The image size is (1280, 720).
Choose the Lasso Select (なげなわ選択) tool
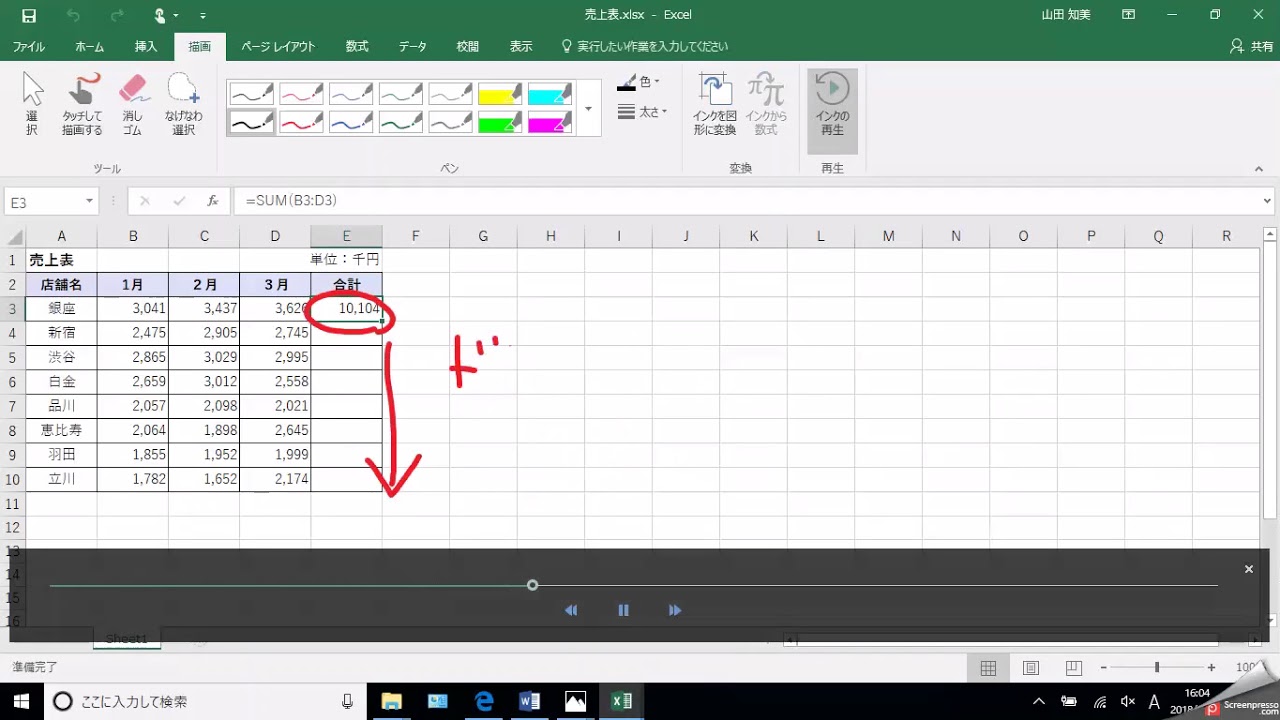coord(183,104)
